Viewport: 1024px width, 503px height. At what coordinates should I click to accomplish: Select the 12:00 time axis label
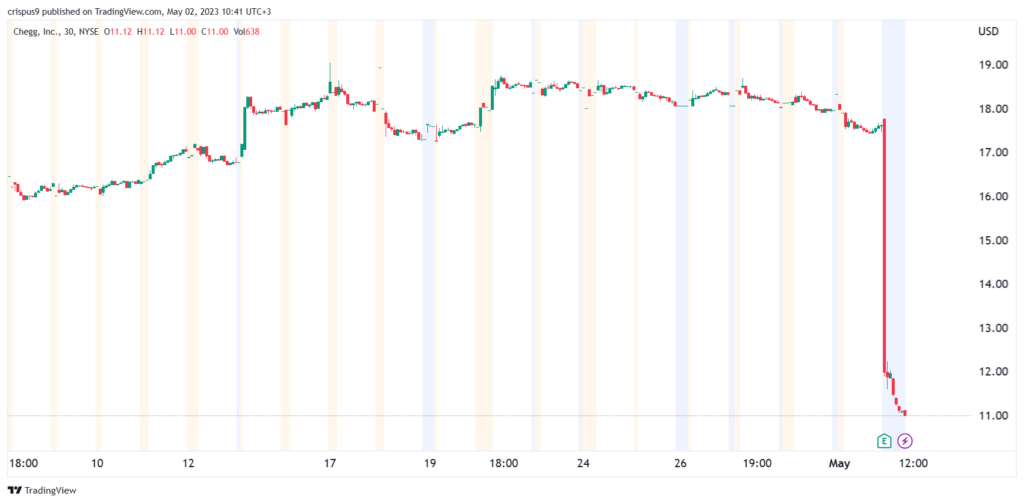(x=914, y=464)
